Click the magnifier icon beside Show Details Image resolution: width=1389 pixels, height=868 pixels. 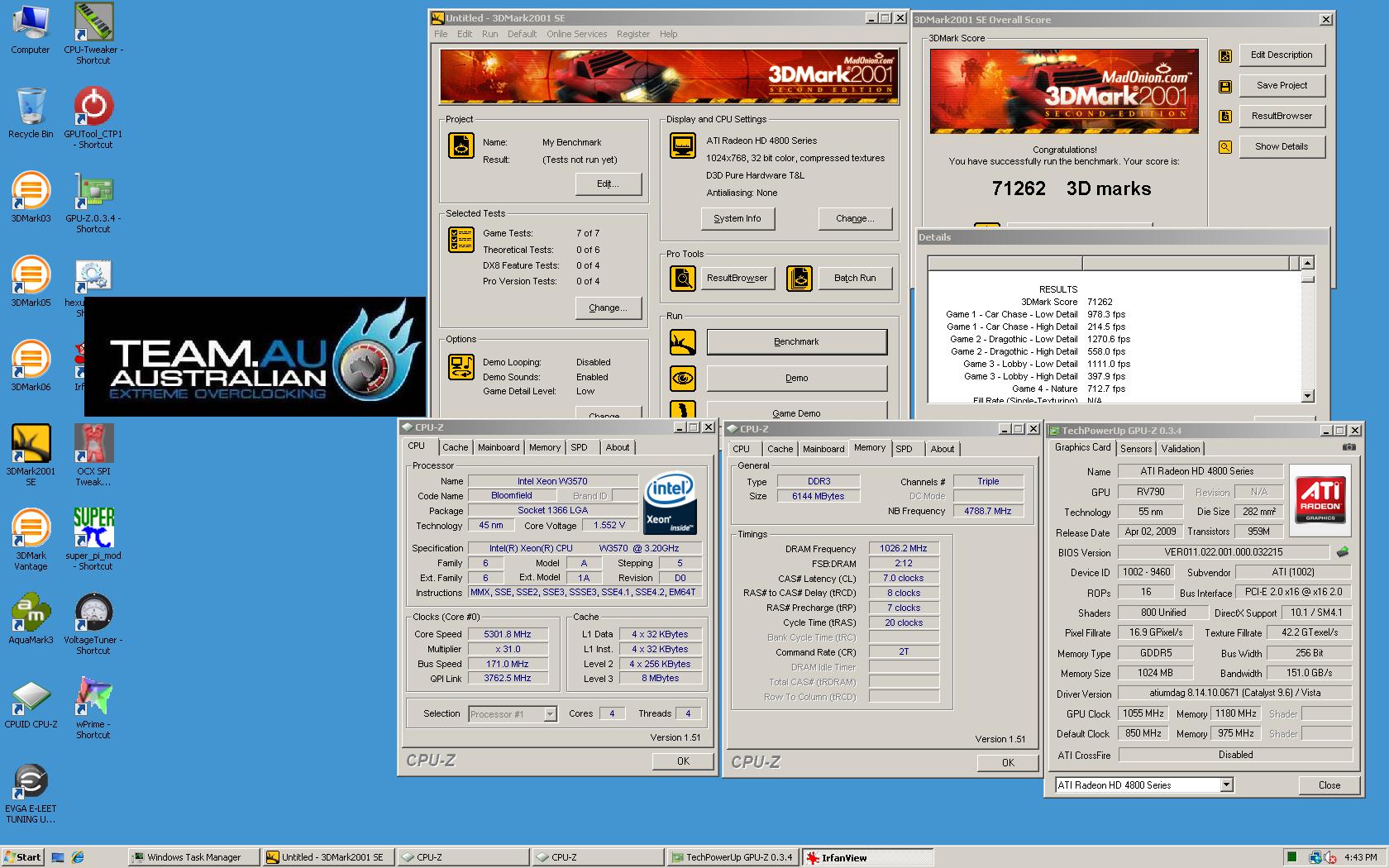(1225, 148)
